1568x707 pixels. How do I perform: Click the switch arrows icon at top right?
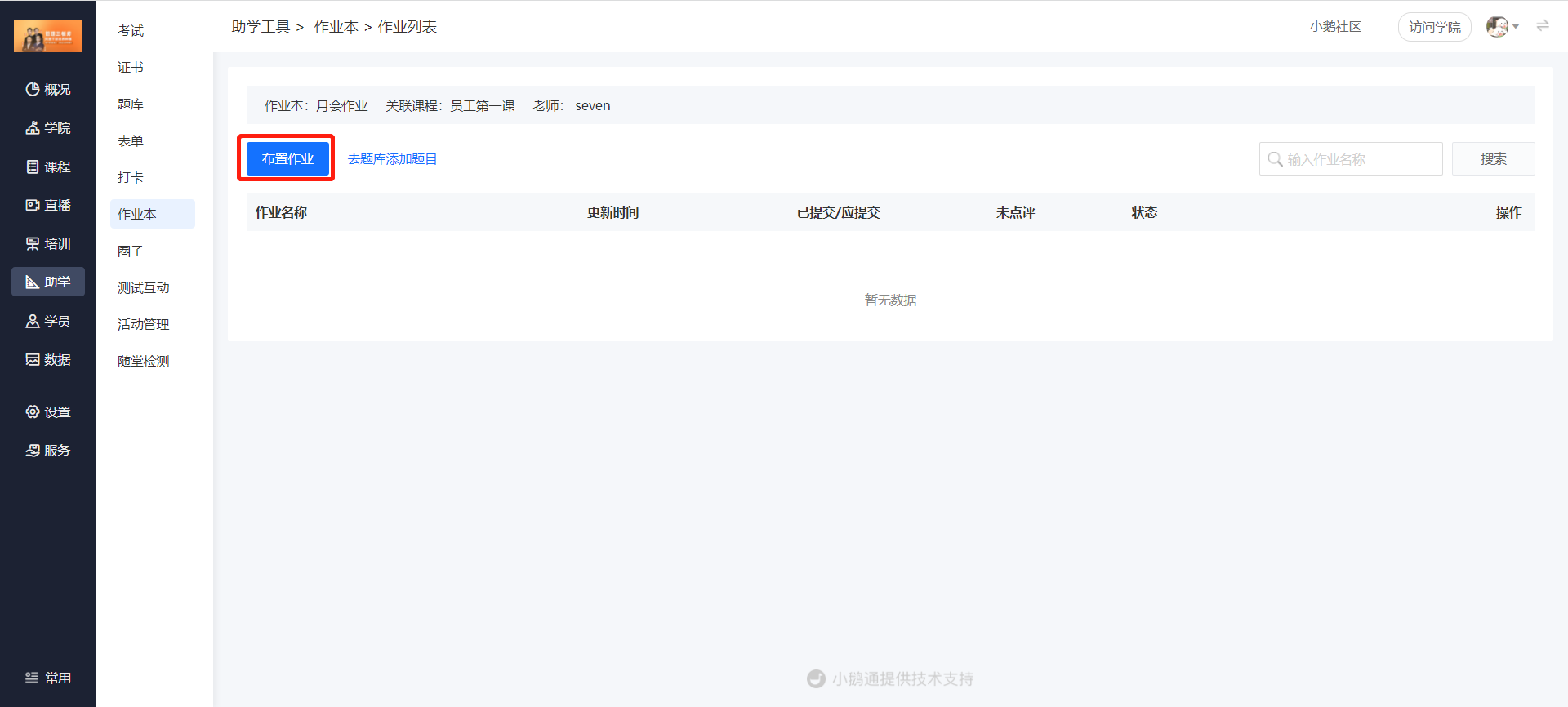click(1543, 26)
